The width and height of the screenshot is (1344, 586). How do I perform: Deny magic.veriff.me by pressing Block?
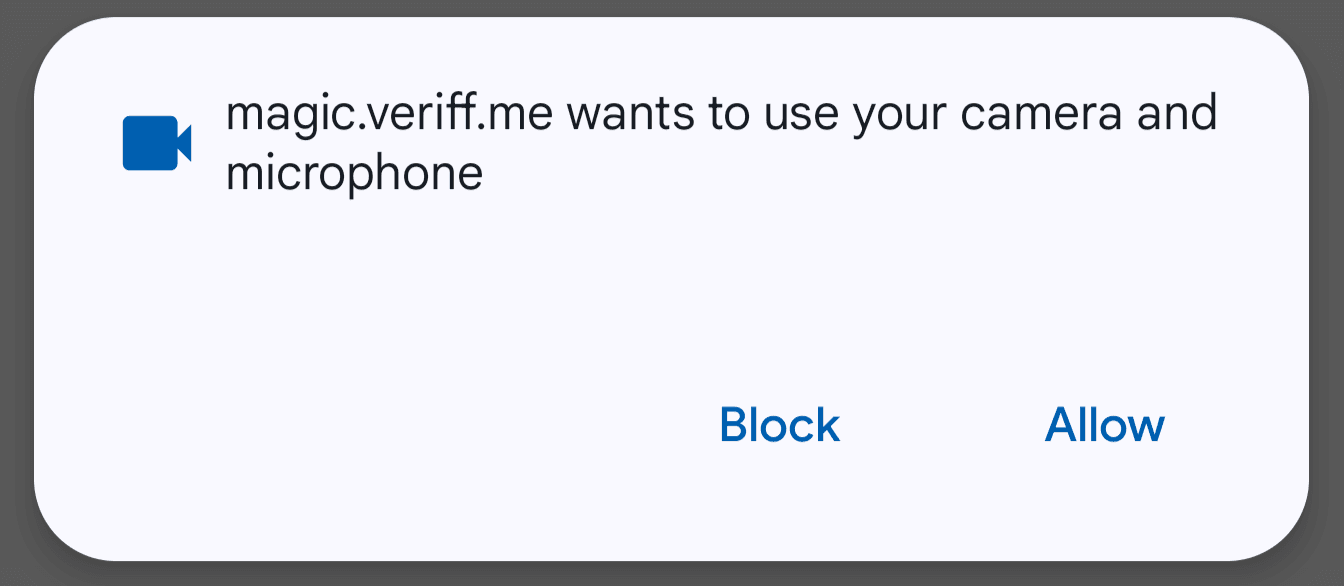pyautogui.click(x=779, y=425)
